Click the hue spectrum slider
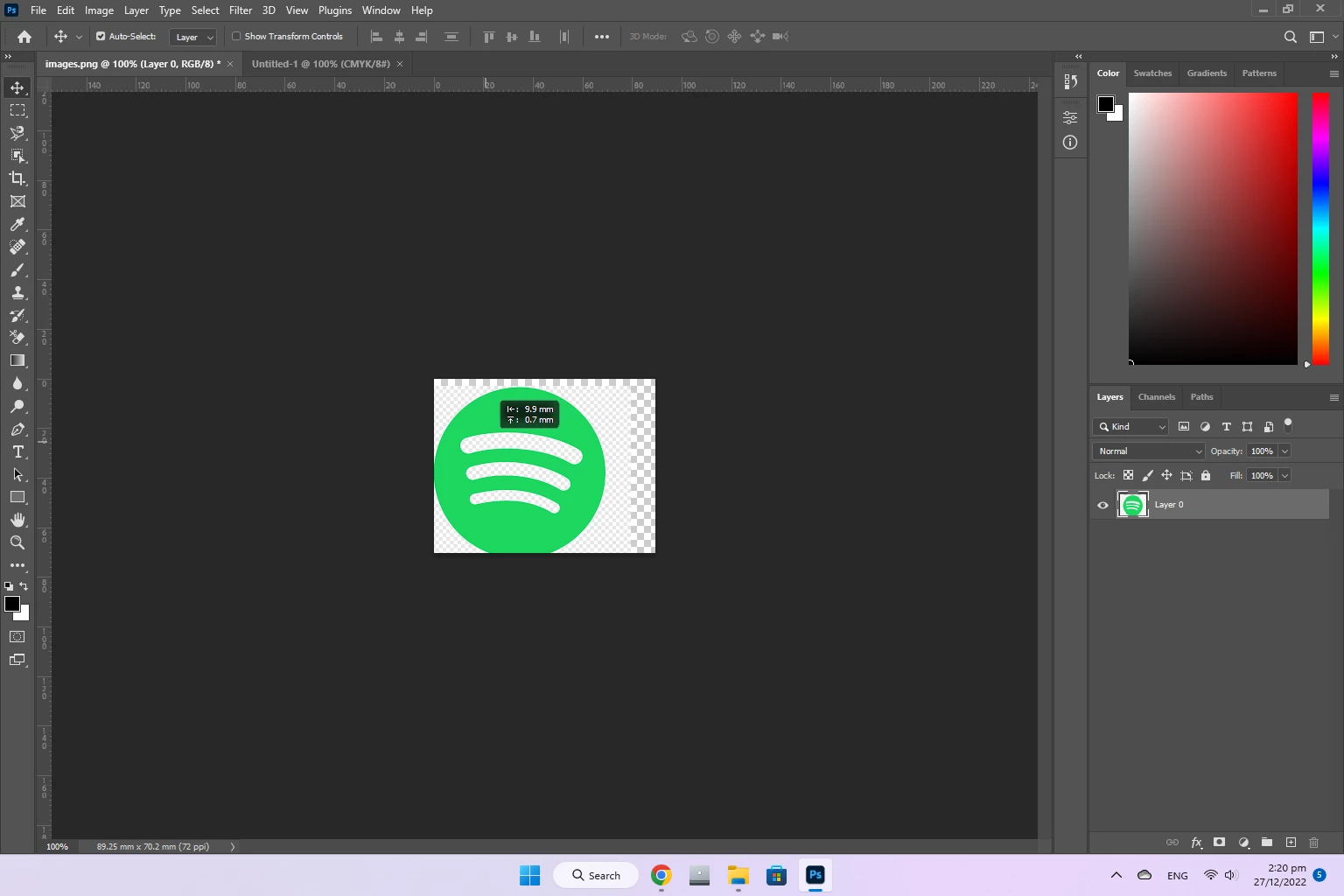This screenshot has width=1344, height=896. pos(1320,228)
